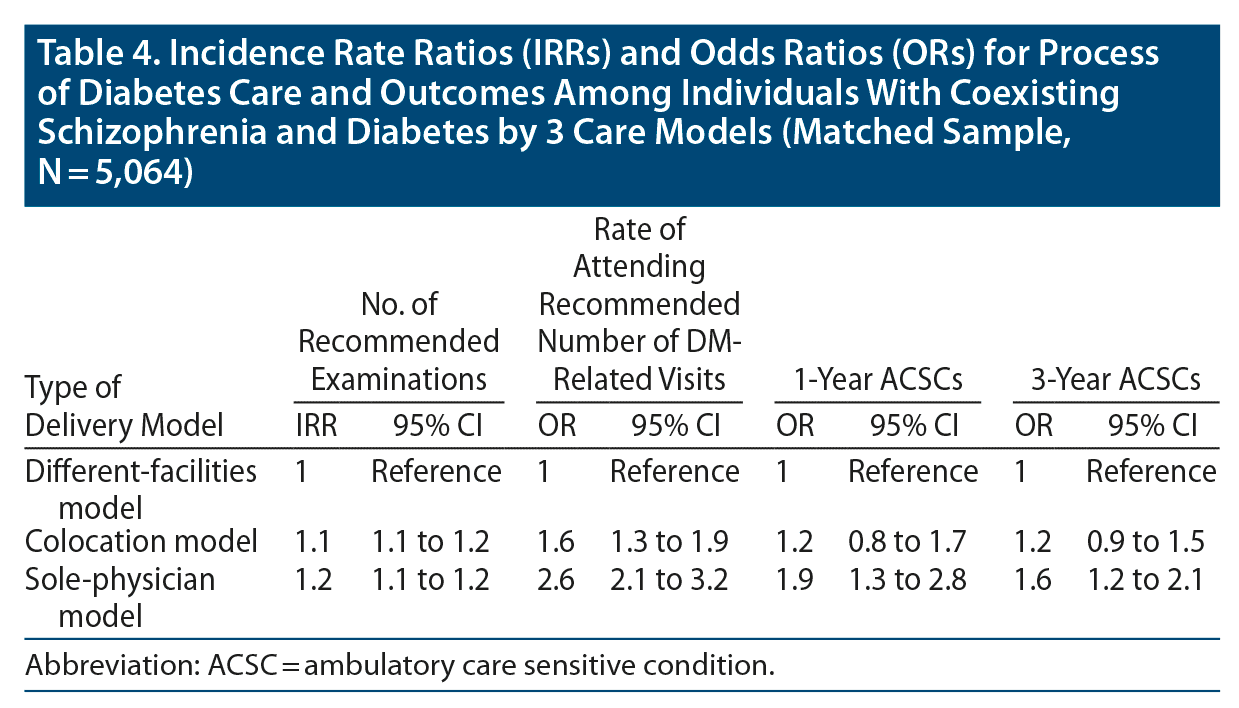Select the '1-Year ACSCs' column header
The width and height of the screenshot is (1239, 708).
pyautogui.click(x=877, y=380)
